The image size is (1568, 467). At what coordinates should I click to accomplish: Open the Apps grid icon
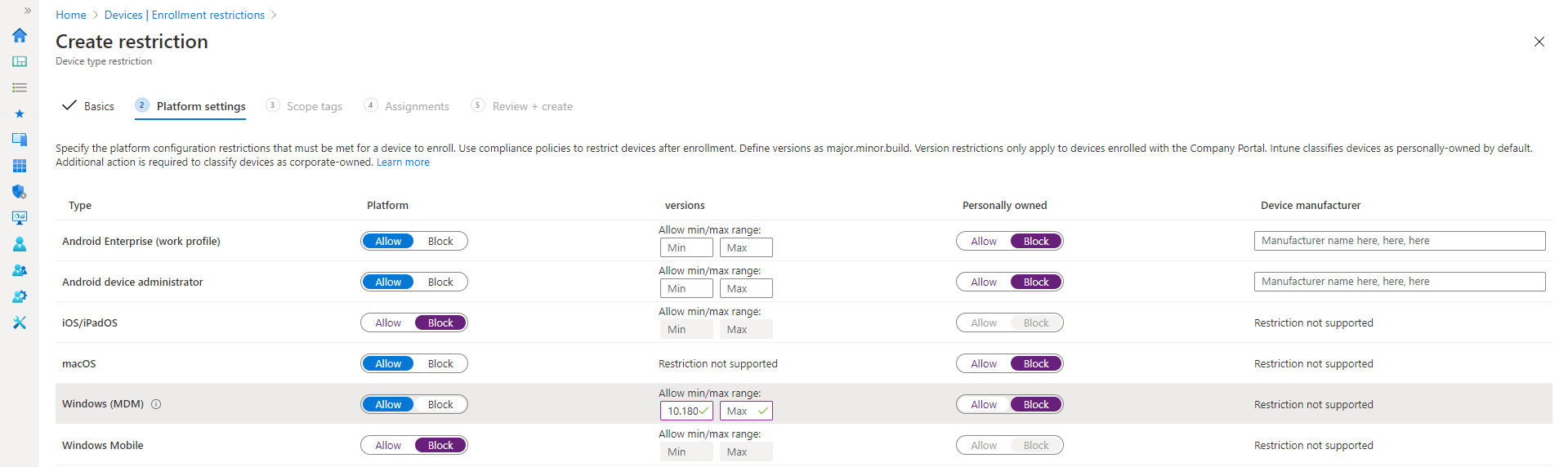20,166
